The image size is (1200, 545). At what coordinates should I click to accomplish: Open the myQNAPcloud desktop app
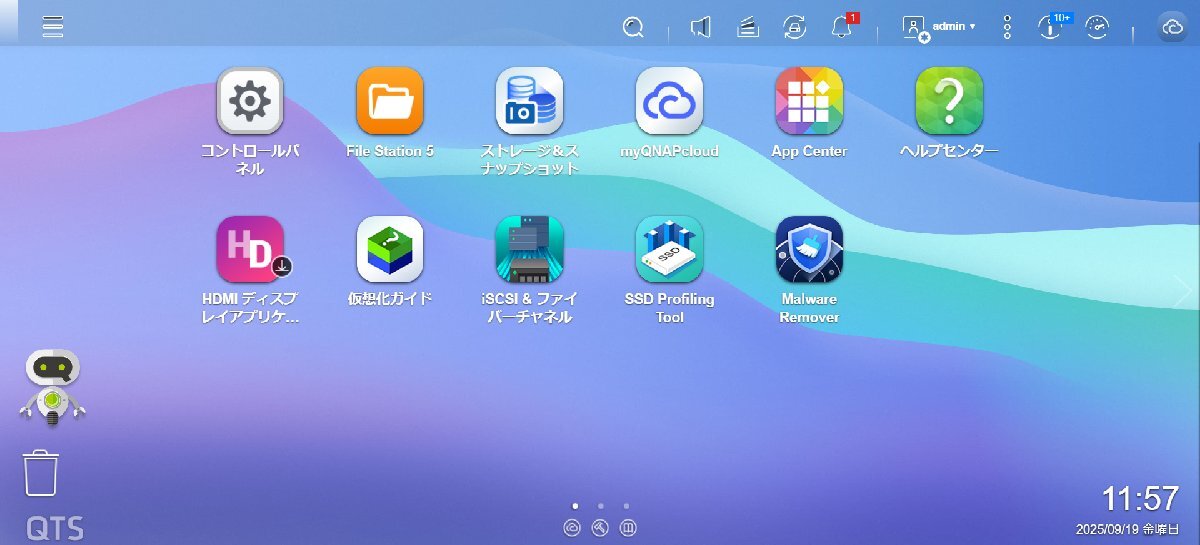[x=670, y=100]
